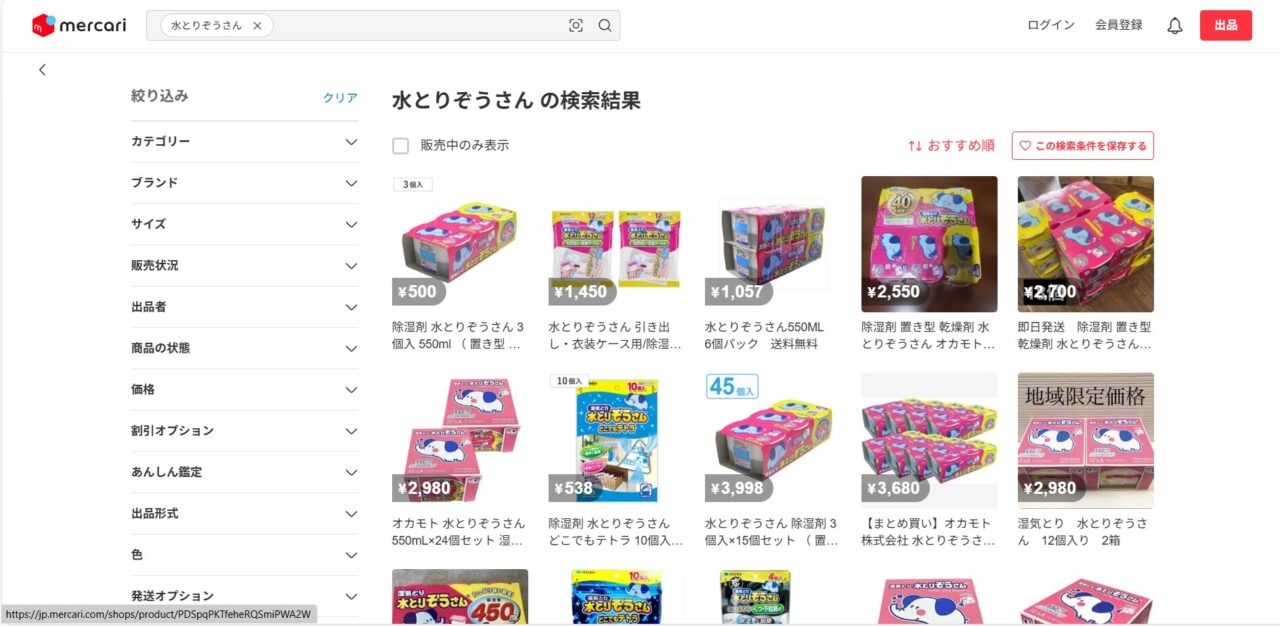
Task: Click the ログイン link
Action: pyautogui.click(x=1051, y=25)
